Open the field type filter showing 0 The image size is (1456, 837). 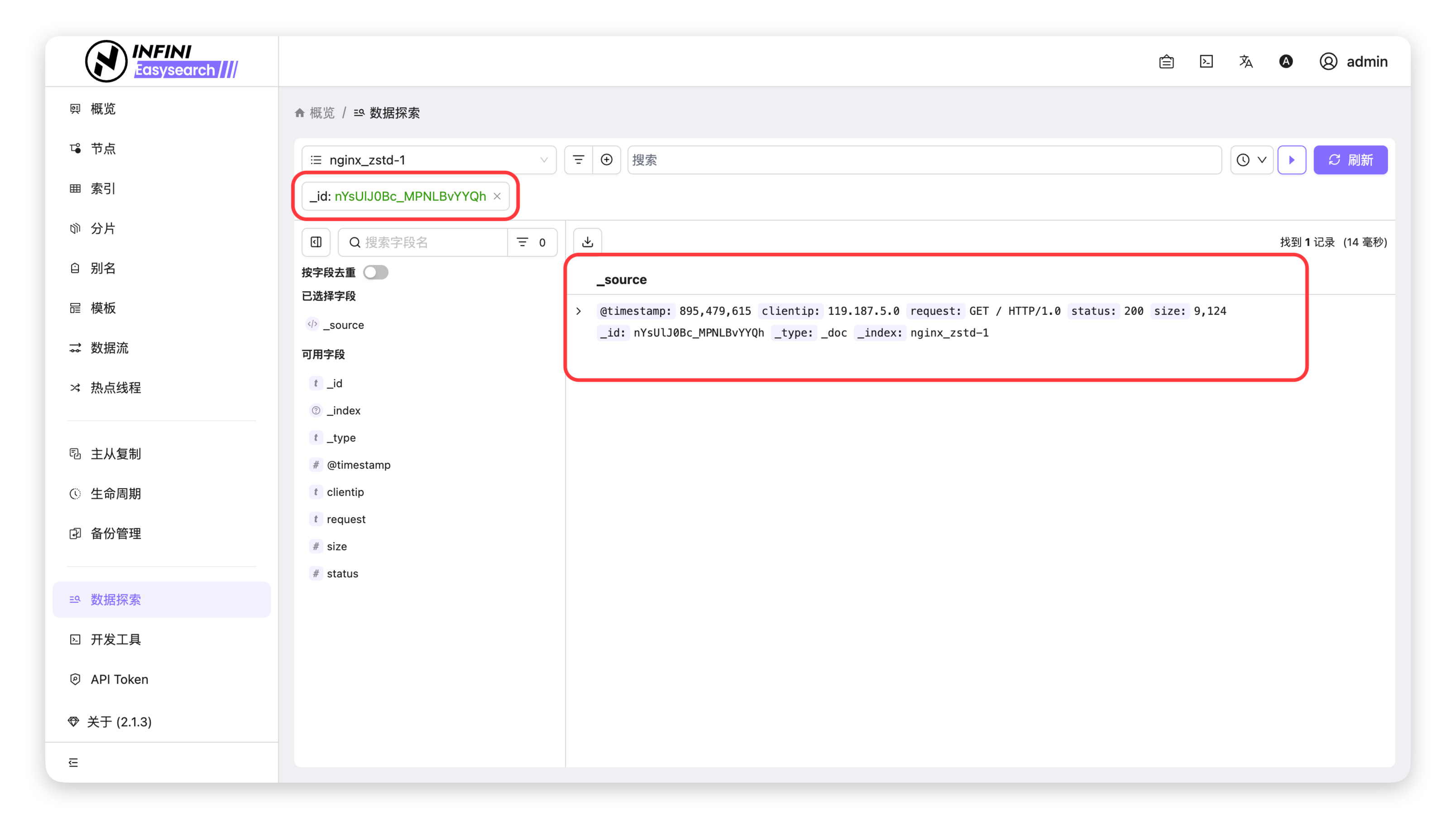coord(532,242)
